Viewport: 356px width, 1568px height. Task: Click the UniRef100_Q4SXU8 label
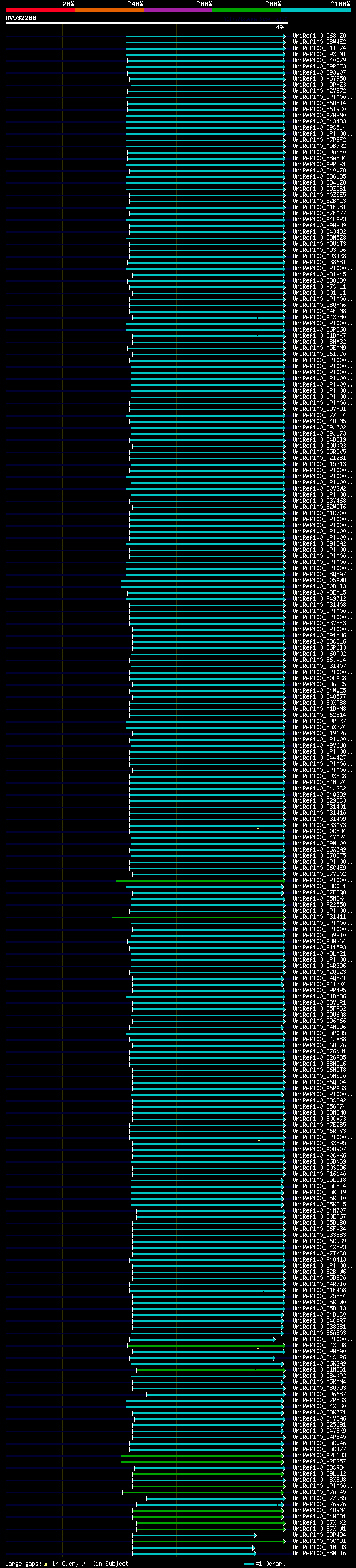(x=319, y=1344)
